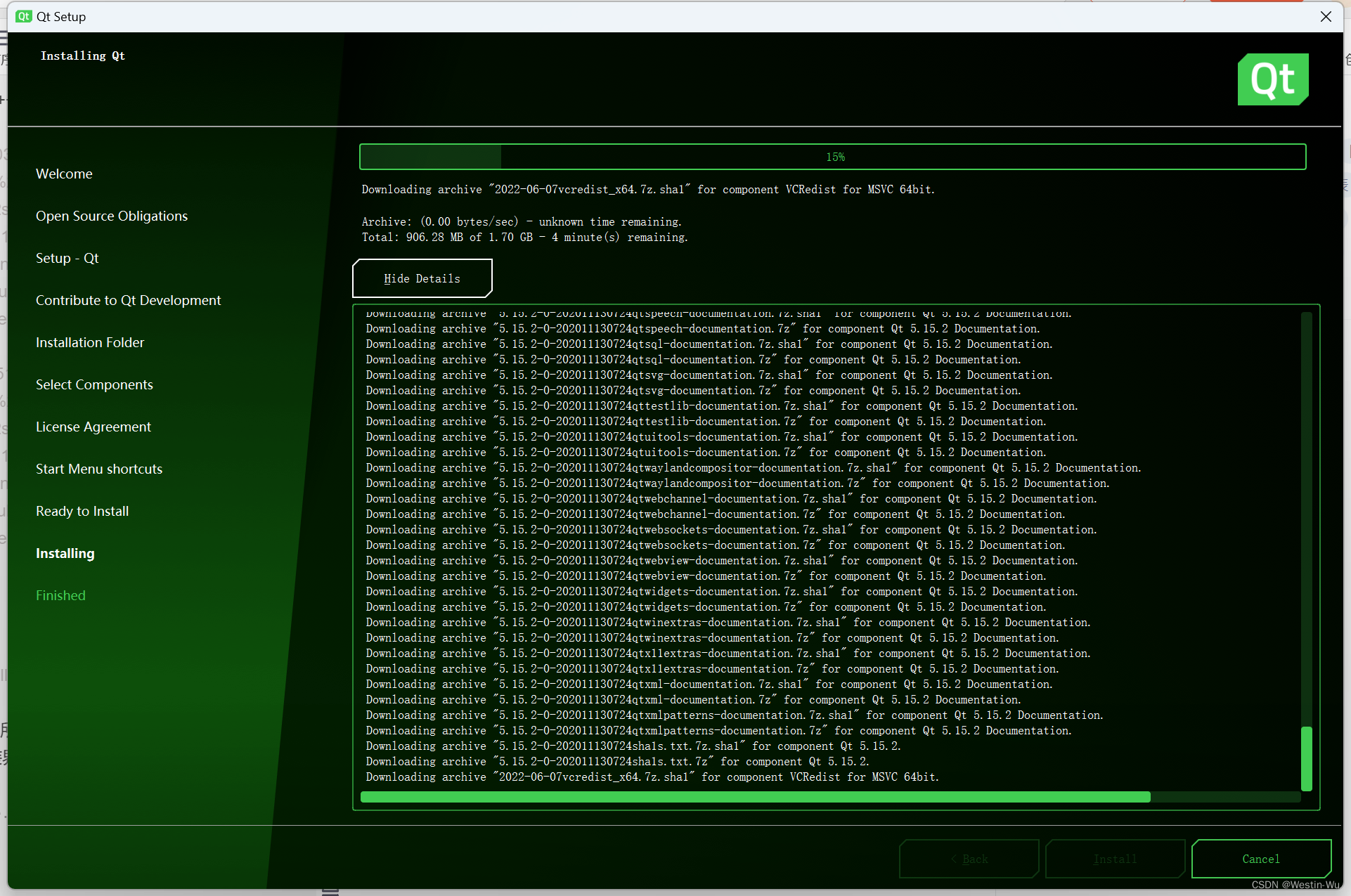Click log line qtuitools-documentation.7z
The height and width of the screenshot is (896, 1351).
pyautogui.click(x=706, y=452)
